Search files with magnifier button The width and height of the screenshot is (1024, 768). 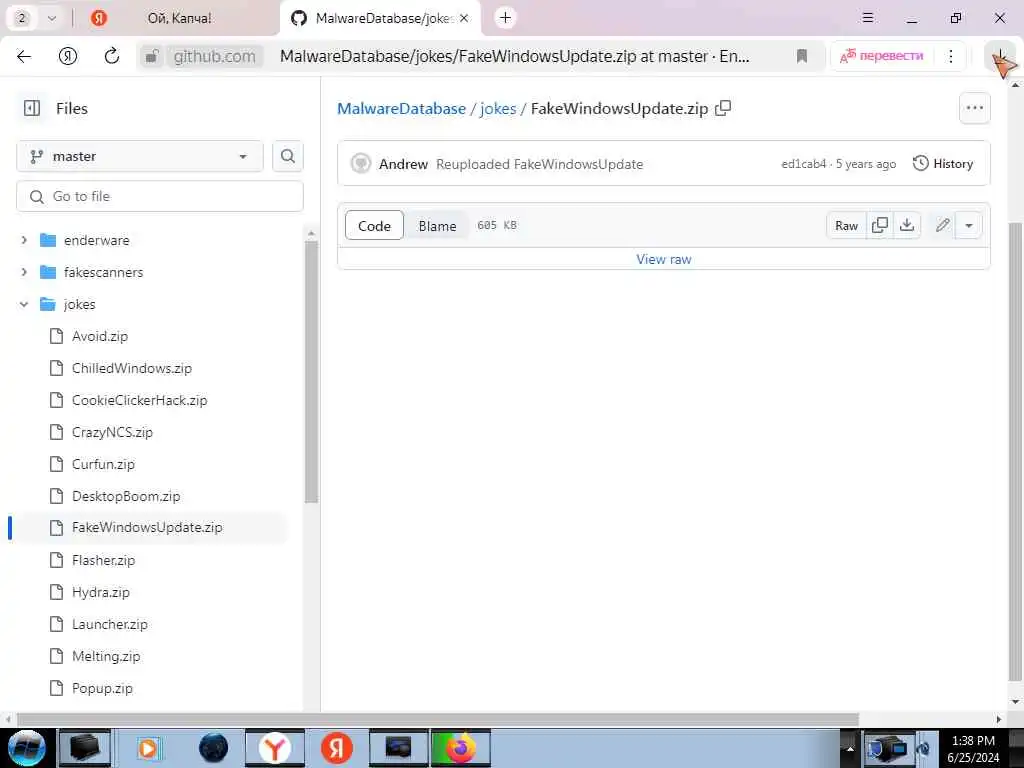point(287,156)
